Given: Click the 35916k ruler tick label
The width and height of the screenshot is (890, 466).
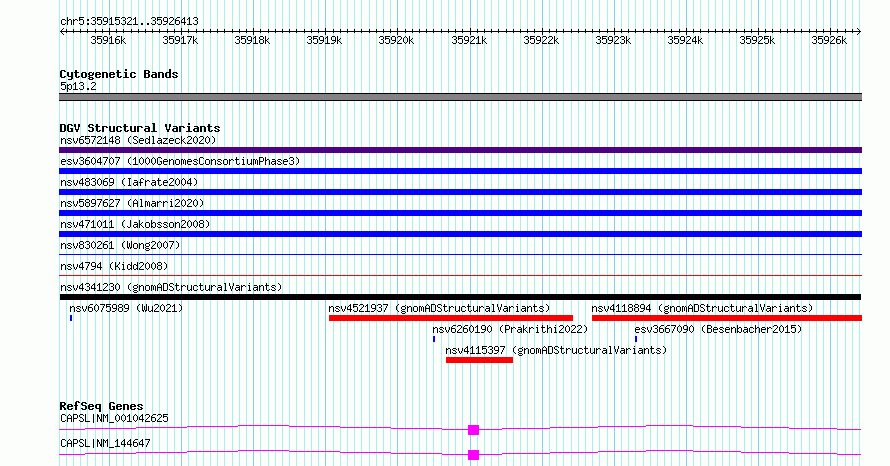Looking at the screenshot, I should [108, 40].
